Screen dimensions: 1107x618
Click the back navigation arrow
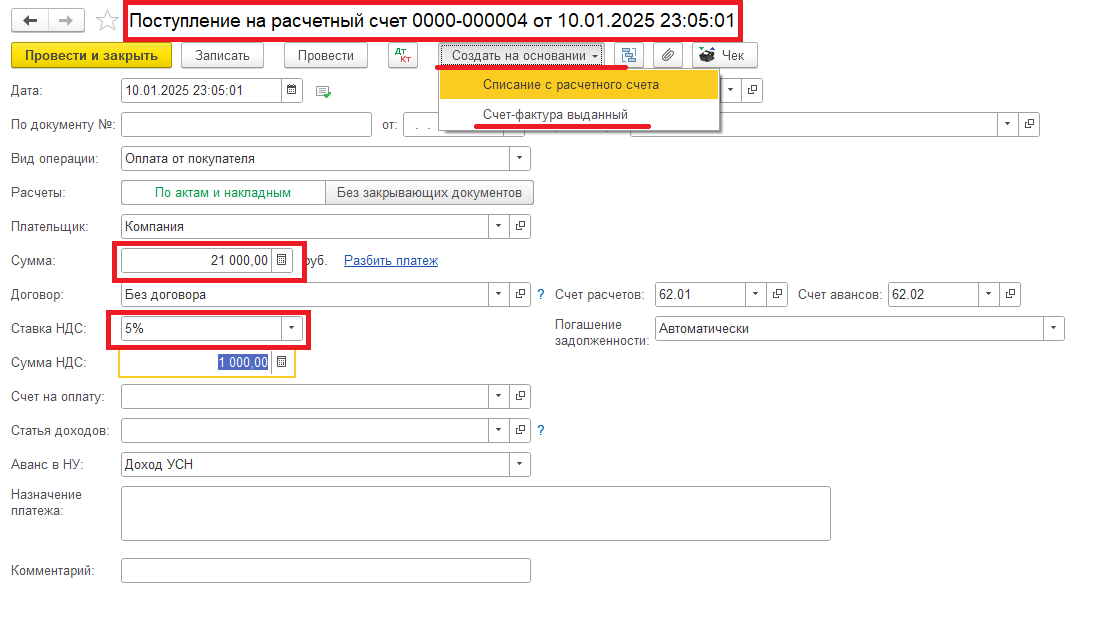[30, 21]
